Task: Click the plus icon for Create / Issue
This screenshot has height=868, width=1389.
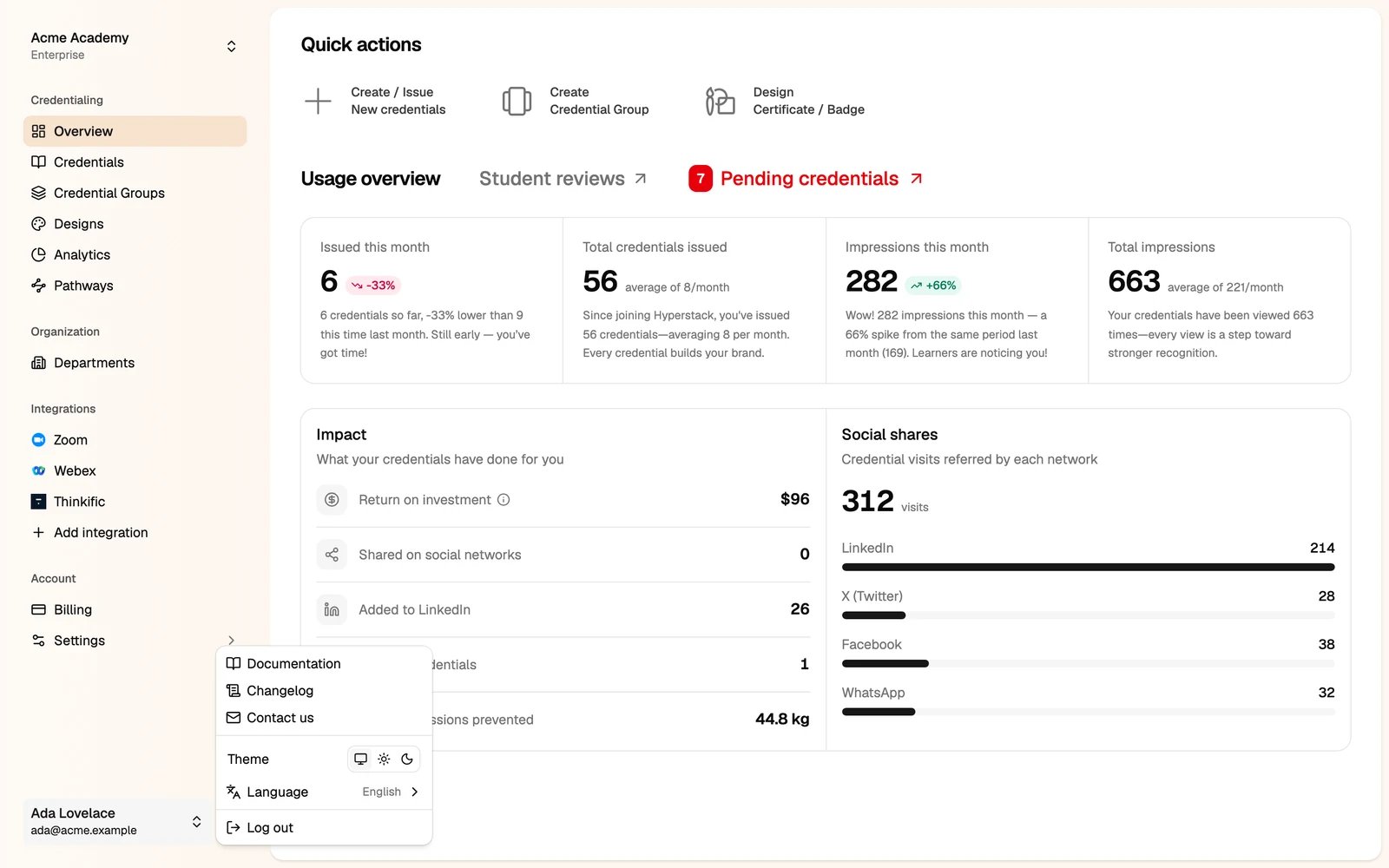Action: pos(318,101)
